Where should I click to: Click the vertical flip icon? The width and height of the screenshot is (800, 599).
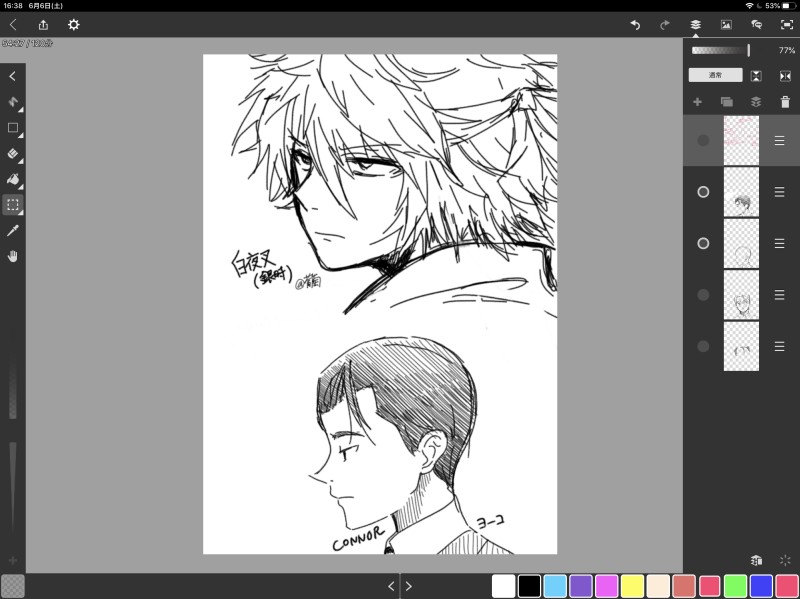pos(756,76)
